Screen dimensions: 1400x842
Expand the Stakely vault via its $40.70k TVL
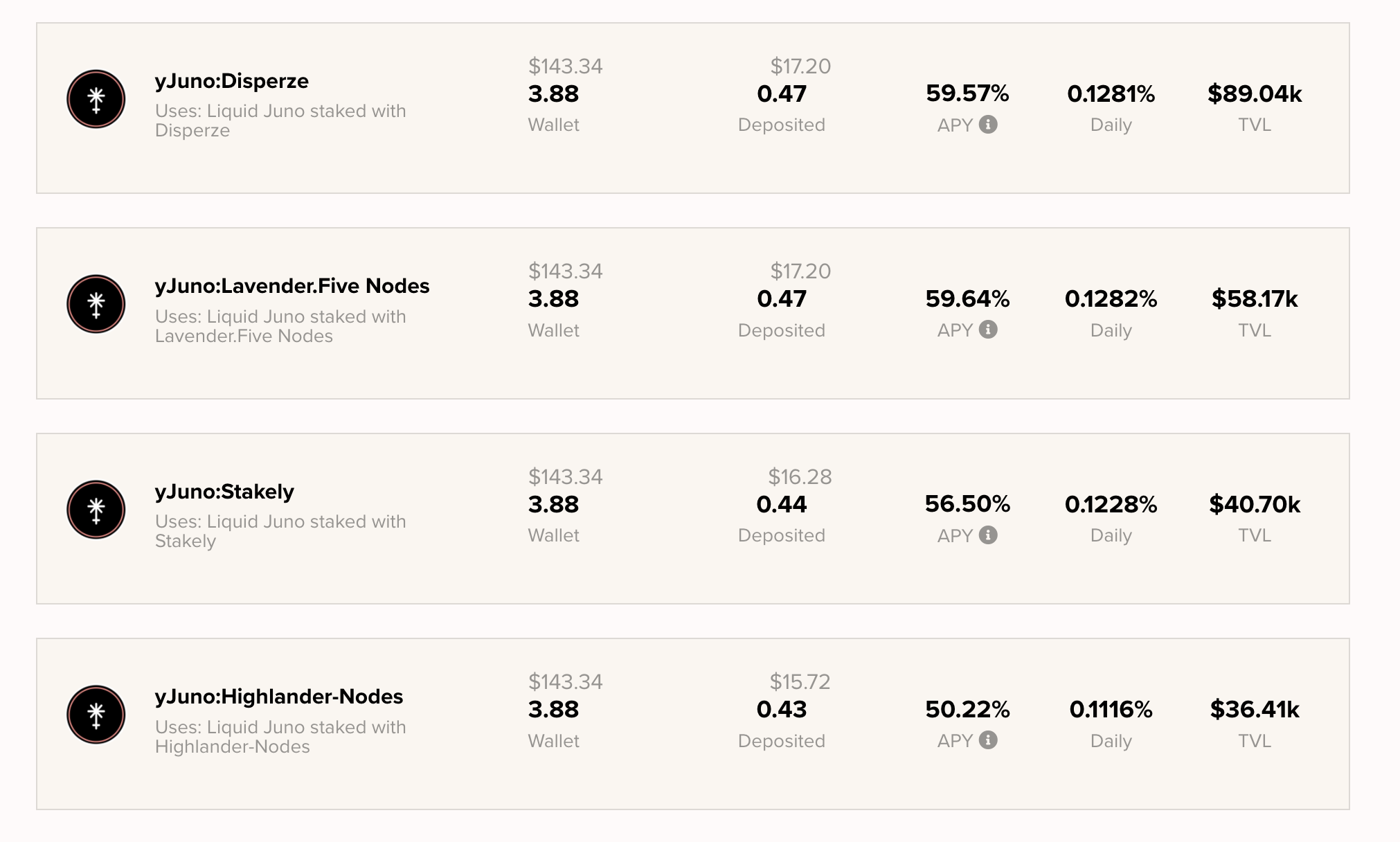[x=1255, y=504]
